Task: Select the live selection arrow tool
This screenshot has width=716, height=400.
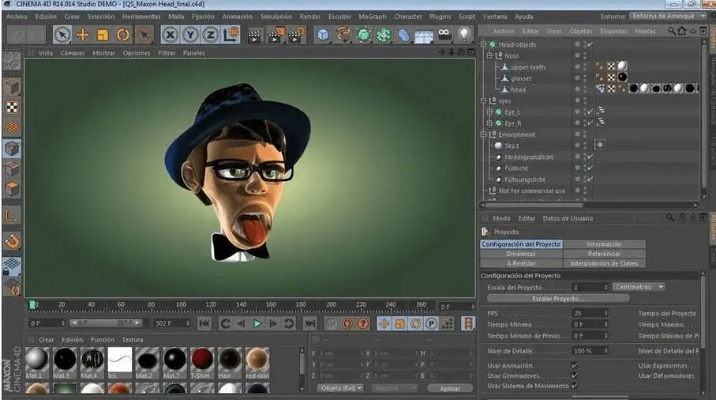Action: coord(62,35)
